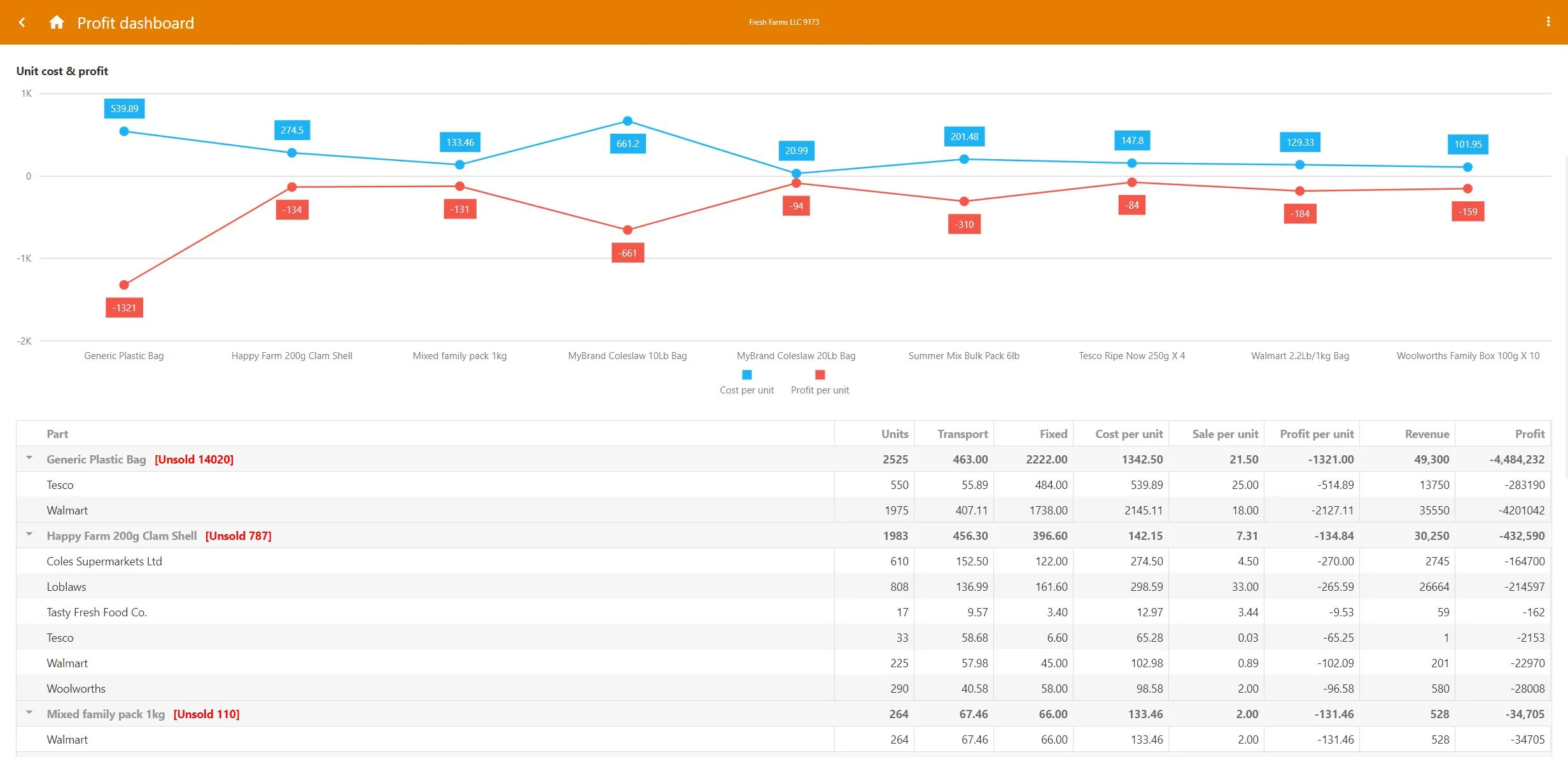Click the blue Cost per unit swatch
This screenshot has height=757, width=1568.
point(746,375)
